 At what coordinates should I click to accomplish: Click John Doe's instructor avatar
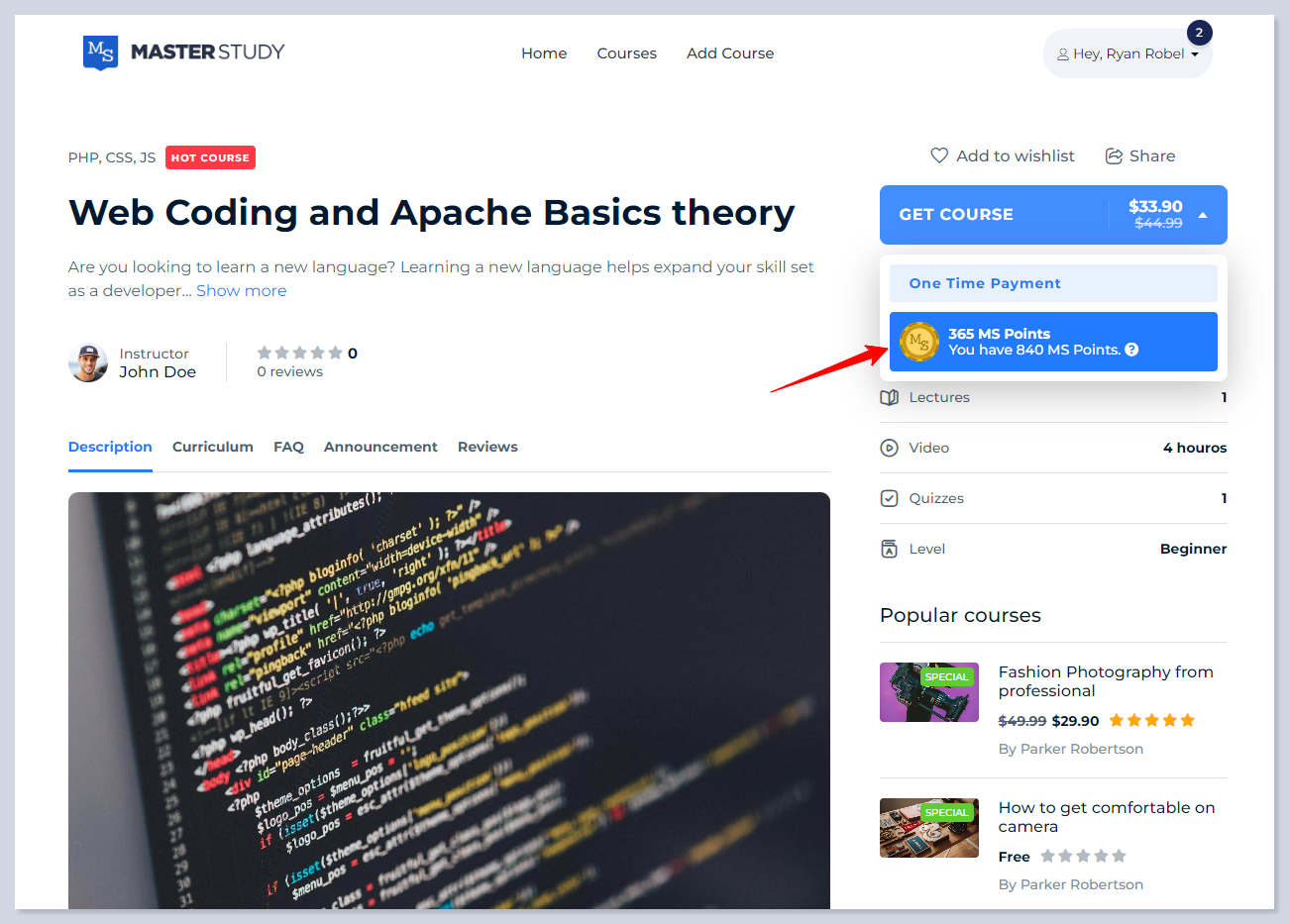88,363
